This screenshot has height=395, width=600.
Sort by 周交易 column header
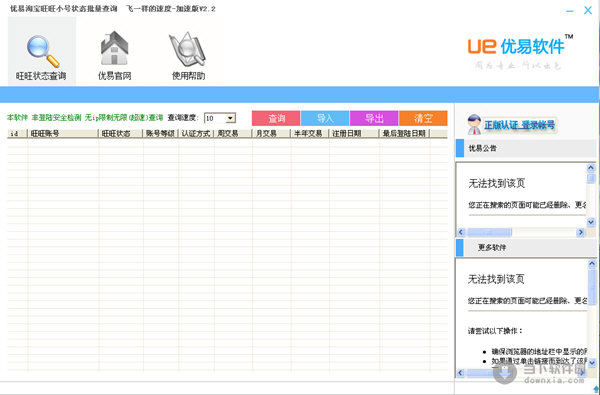233,134
